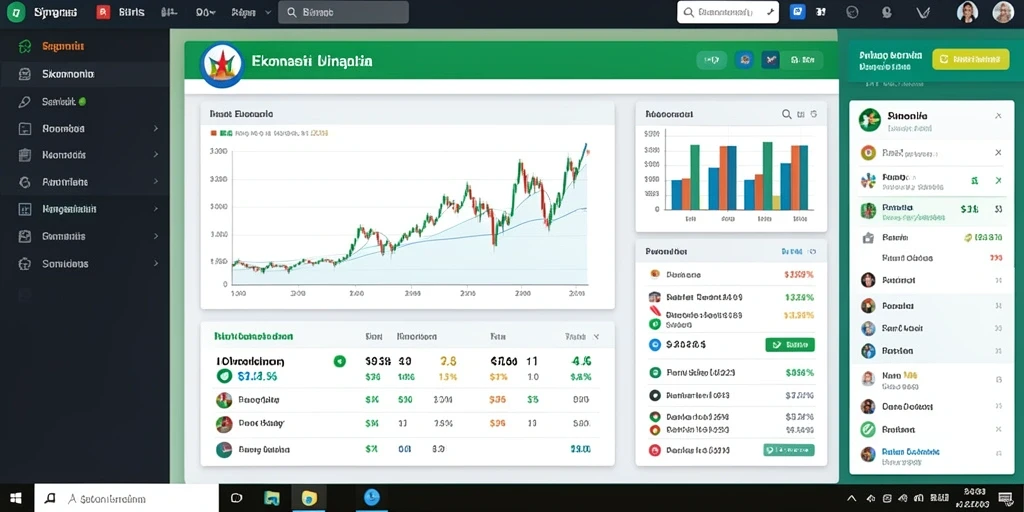
Task: Click the top bar center search field
Action: (x=344, y=12)
